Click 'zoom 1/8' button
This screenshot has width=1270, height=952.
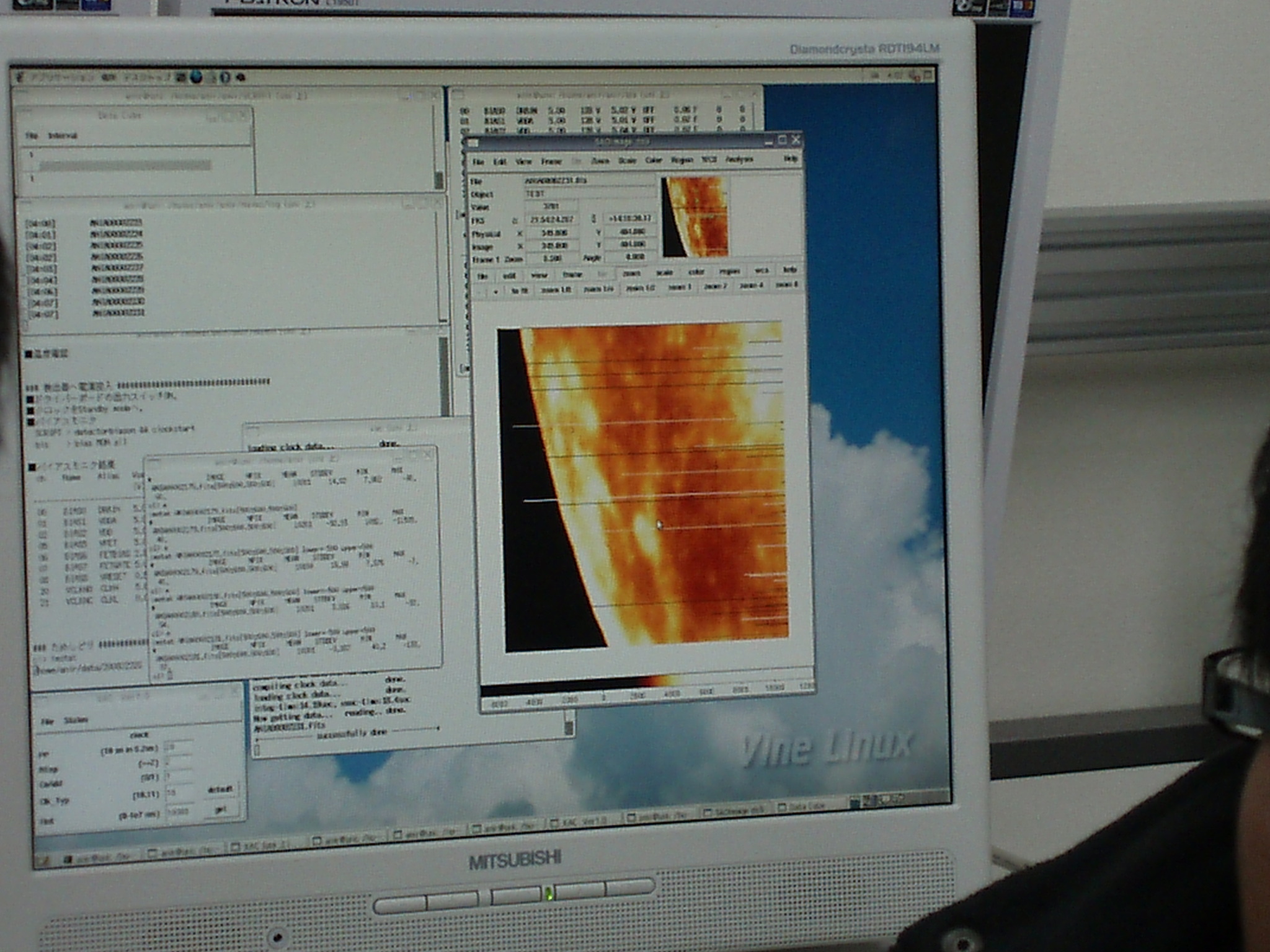[x=556, y=289]
